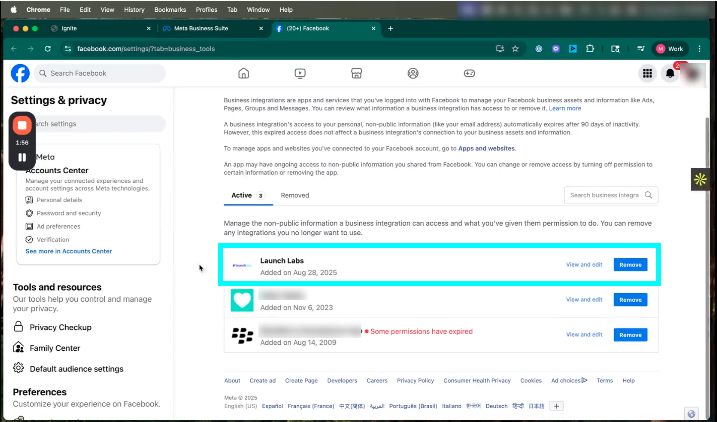Close the Ignite tab
717x422 pixels.
coord(148,28)
